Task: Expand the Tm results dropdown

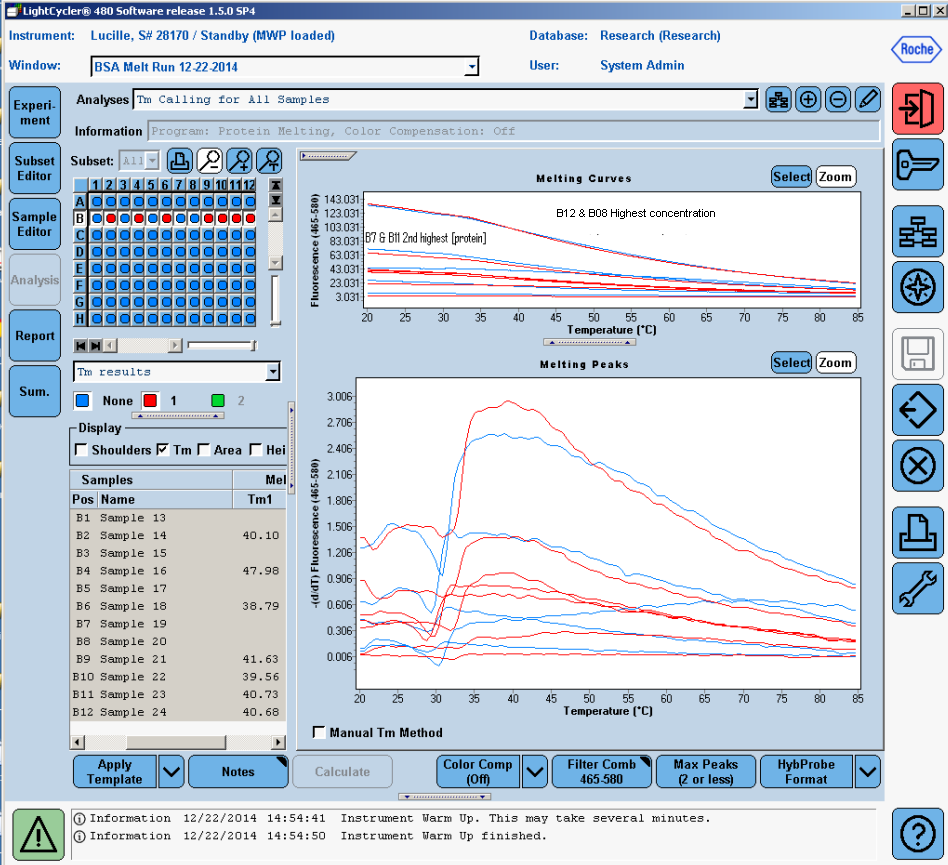Action: click(273, 372)
